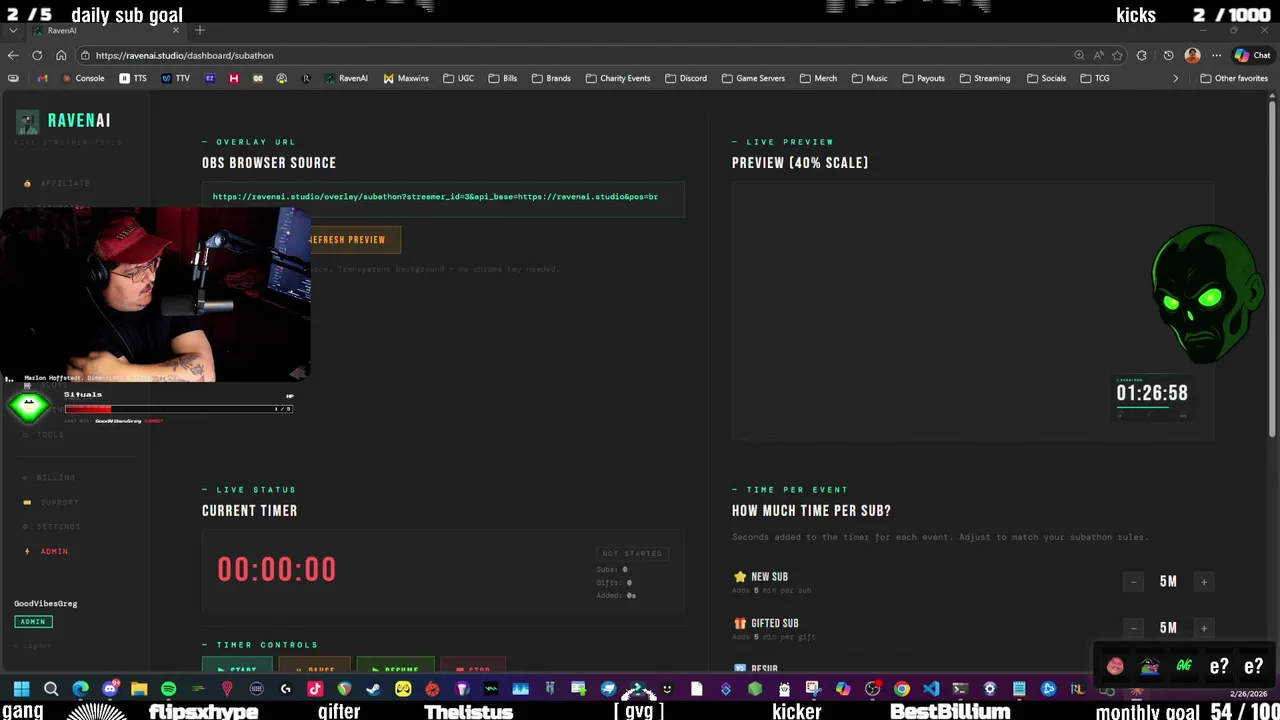Expand the Streaming bookmarks folder
Viewport: 1280px width, 720px height.
pos(984,78)
